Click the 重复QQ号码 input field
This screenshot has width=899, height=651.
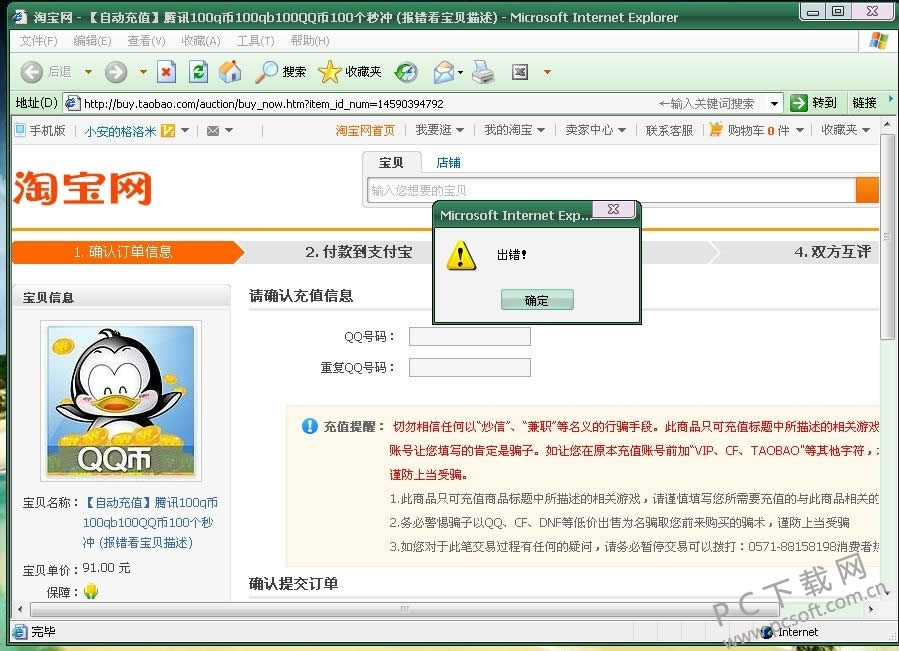pos(470,367)
